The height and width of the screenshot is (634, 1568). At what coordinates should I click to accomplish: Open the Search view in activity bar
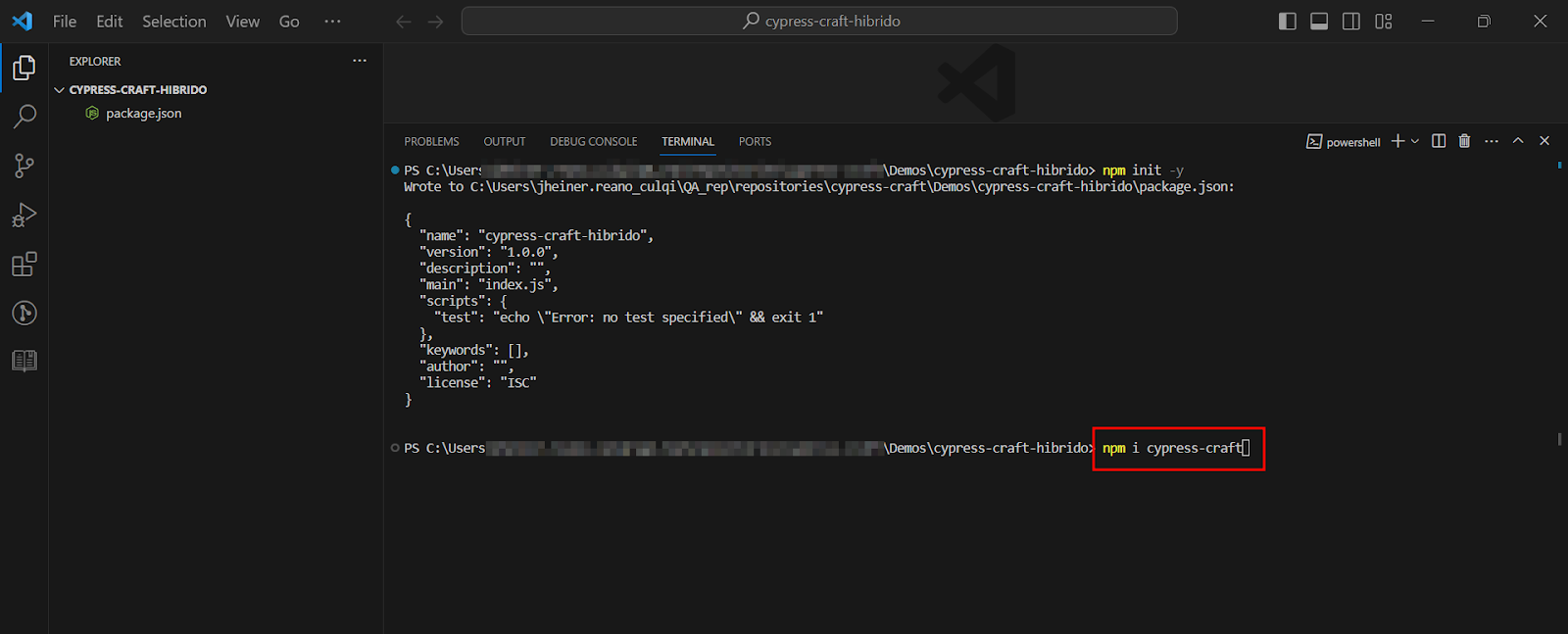pos(24,117)
